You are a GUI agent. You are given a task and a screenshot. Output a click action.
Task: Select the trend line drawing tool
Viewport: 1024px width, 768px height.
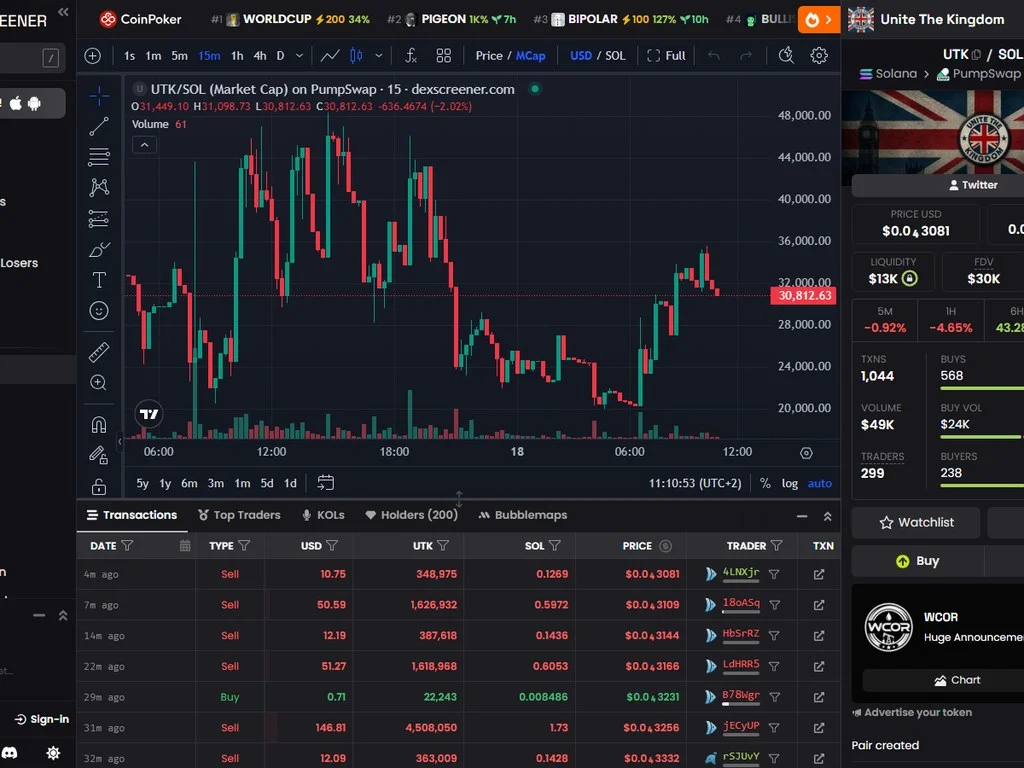point(99,127)
